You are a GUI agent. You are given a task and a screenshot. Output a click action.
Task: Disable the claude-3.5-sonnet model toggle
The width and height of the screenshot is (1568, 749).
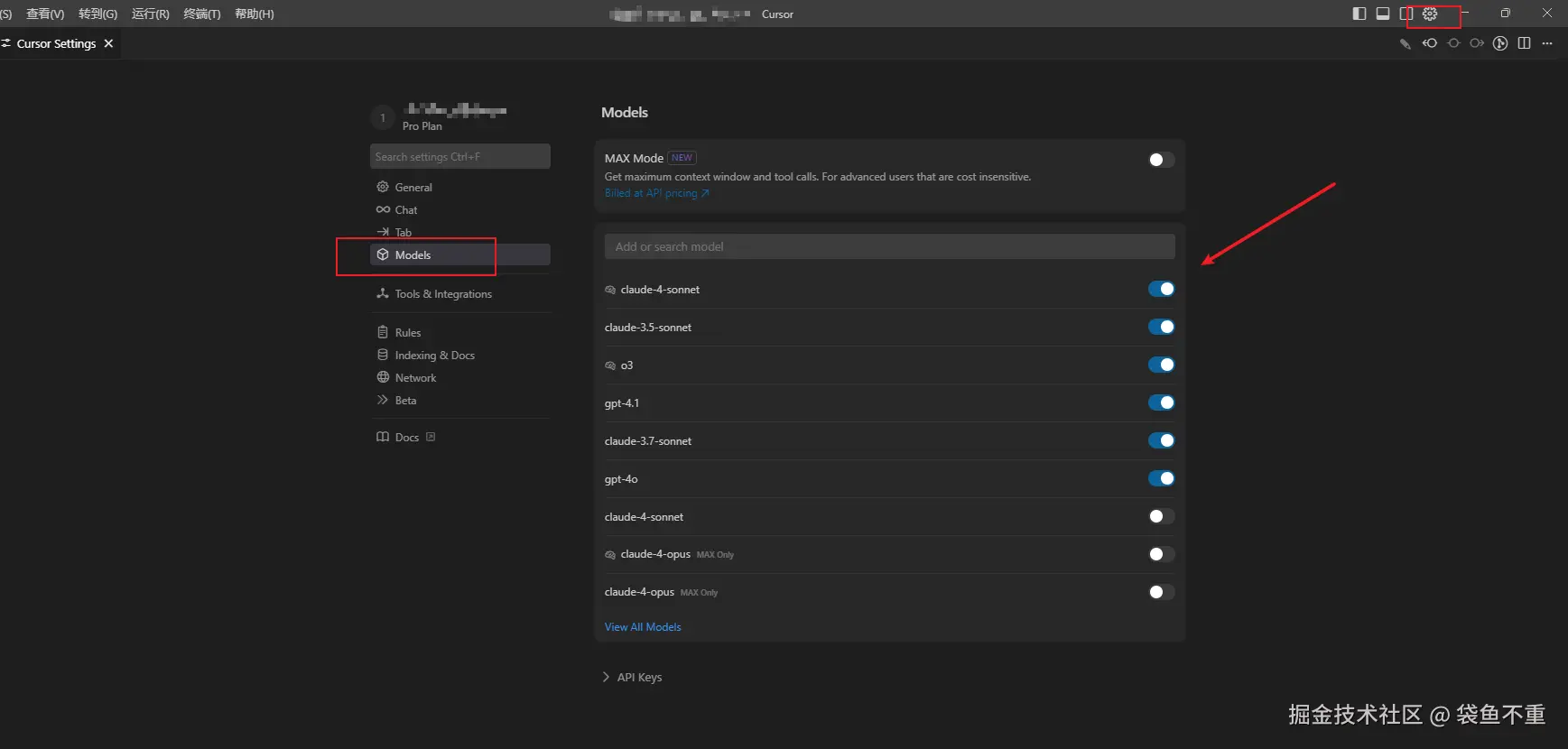(x=1161, y=328)
